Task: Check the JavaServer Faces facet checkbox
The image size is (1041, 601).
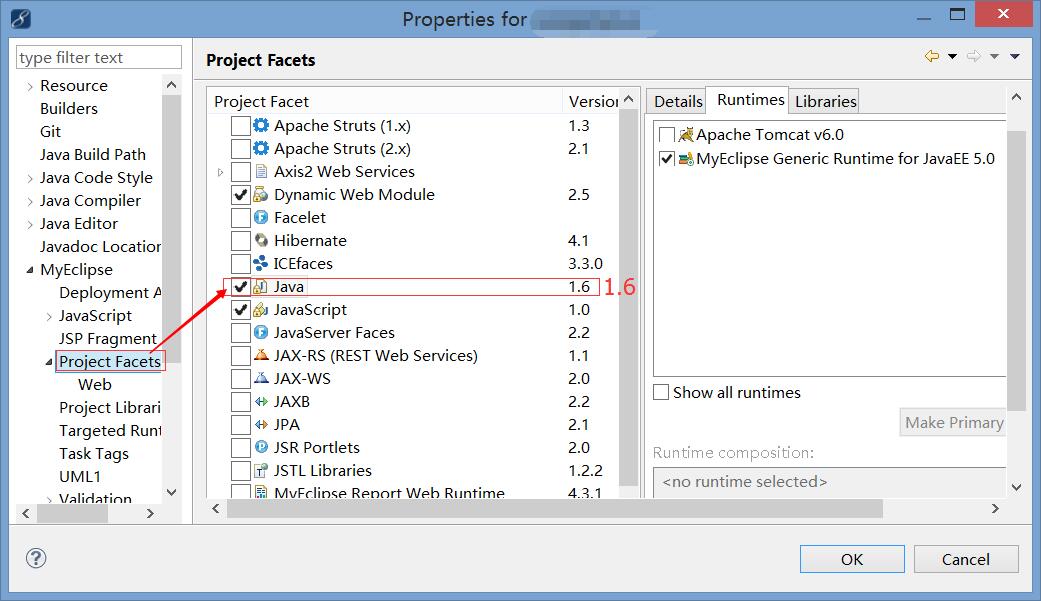Action: click(240, 333)
